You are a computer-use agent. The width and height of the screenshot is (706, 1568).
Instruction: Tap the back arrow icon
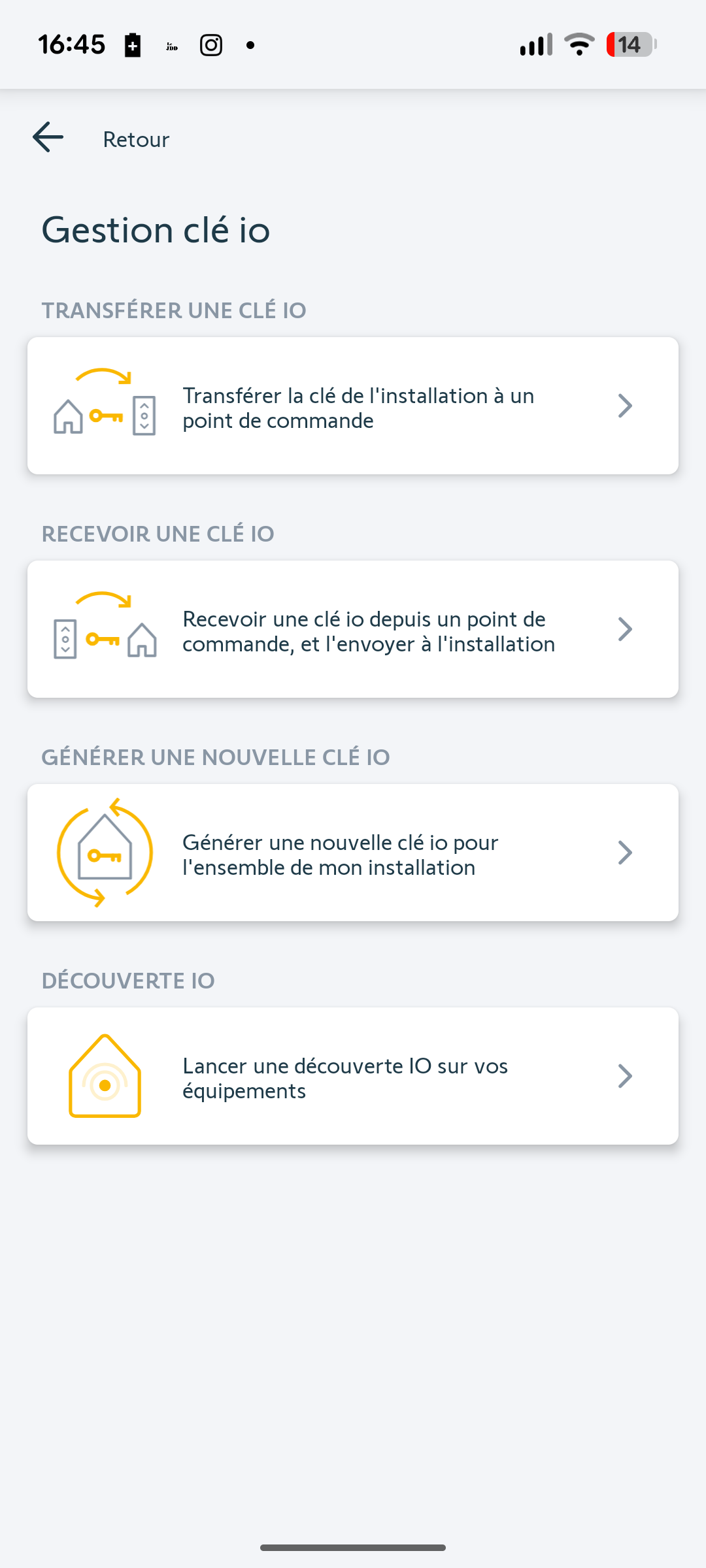pos(48,138)
